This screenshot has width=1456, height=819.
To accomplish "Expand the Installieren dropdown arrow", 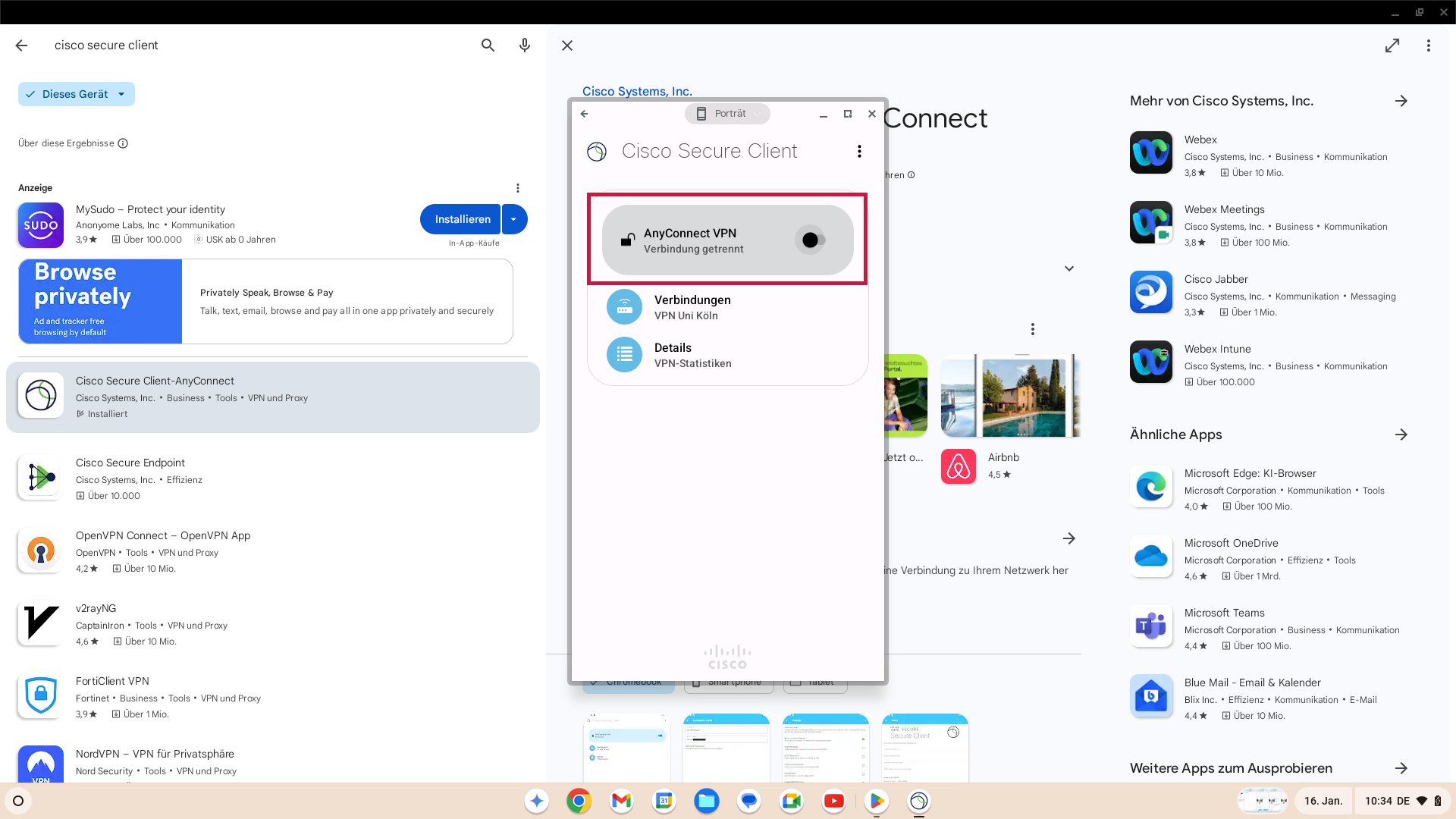I will (x=514, y=219).
